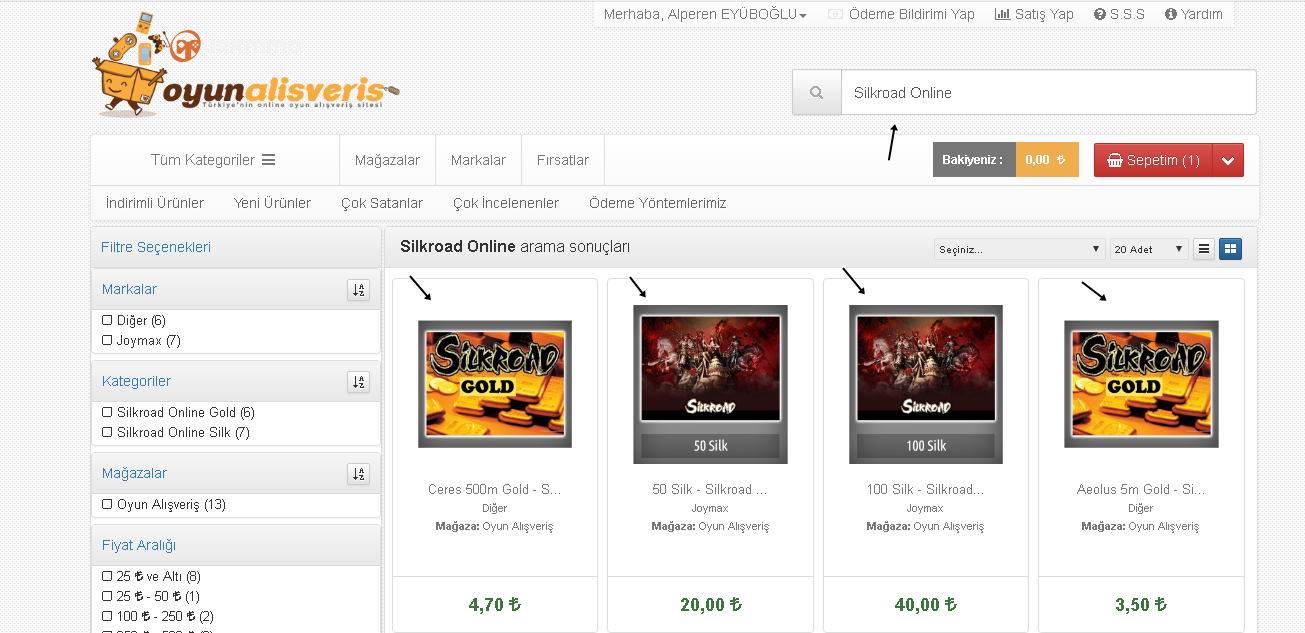1305x633 pixels.
Task: Click the search magnifier icon button
Action: coord(817,93)
